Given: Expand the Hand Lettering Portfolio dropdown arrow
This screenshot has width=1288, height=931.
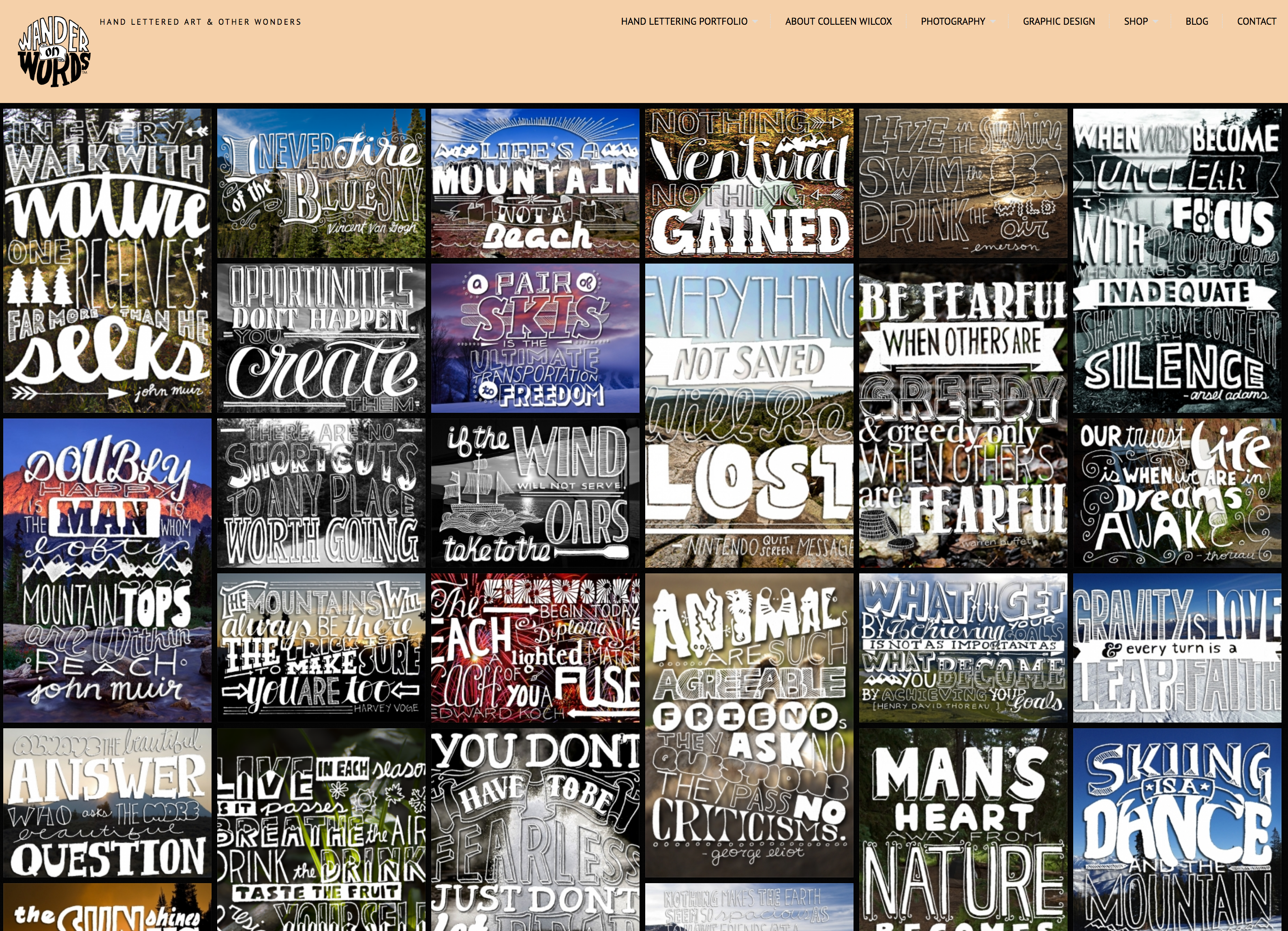Looking at the screenshot, I should coord(755,22).
